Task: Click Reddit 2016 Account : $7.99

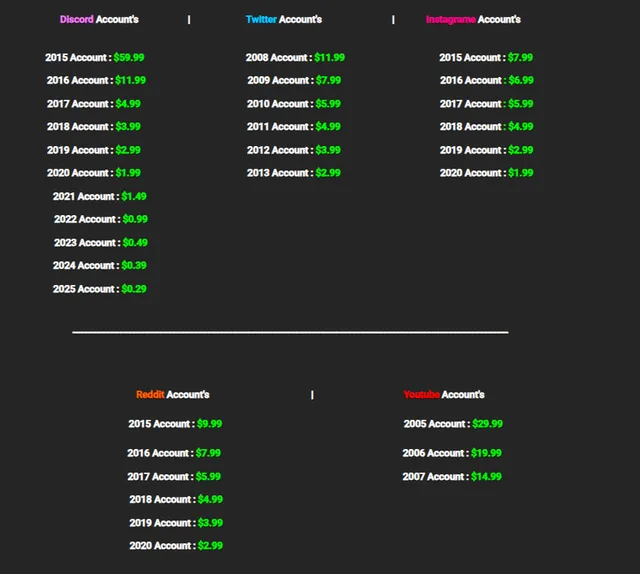Action: [174, 453]
